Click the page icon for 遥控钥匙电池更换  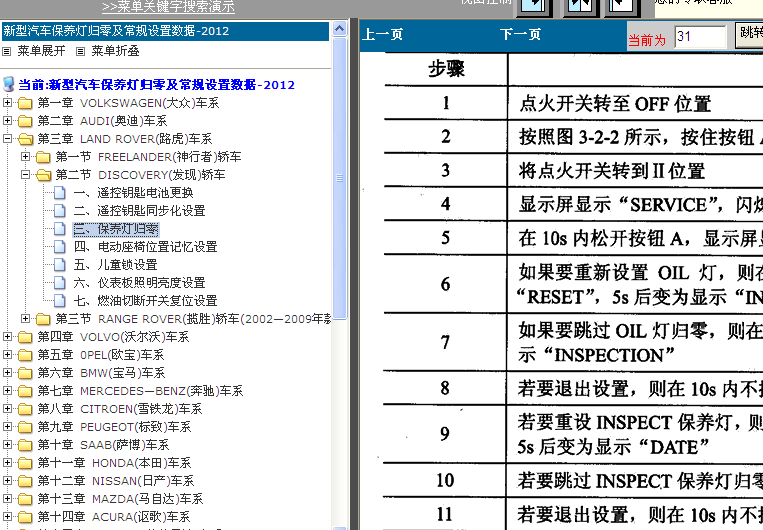(x=60, y=193)
